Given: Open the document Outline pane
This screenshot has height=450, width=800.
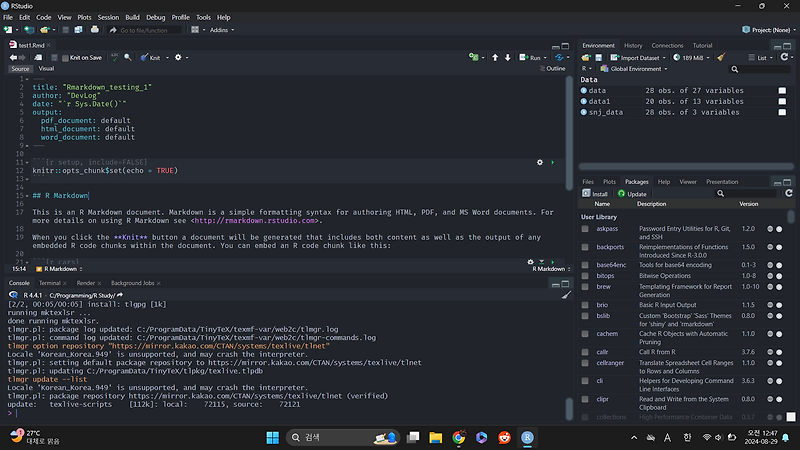Looking at the screenshot, I should pos(554,69).
